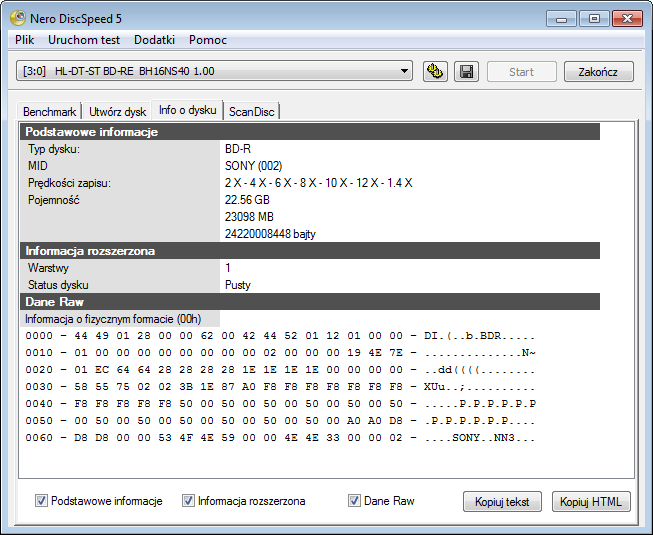
Task: Click the drive options icon next to drive selector
Action: pyautogui.click(x=435, y=72)
